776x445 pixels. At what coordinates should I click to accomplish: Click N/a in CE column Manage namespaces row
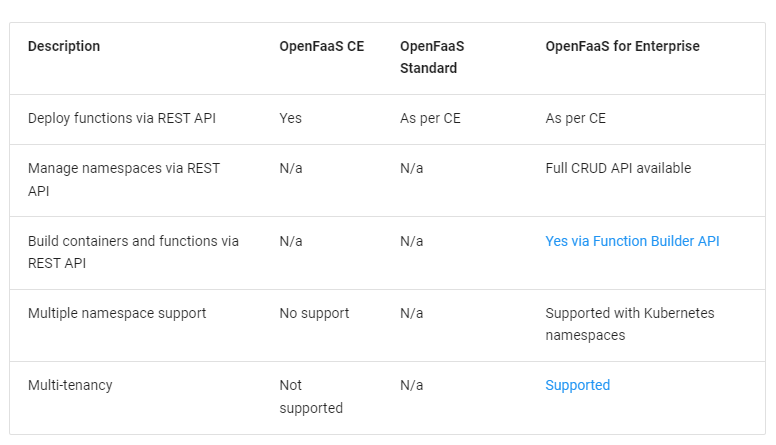pos(291,168)
